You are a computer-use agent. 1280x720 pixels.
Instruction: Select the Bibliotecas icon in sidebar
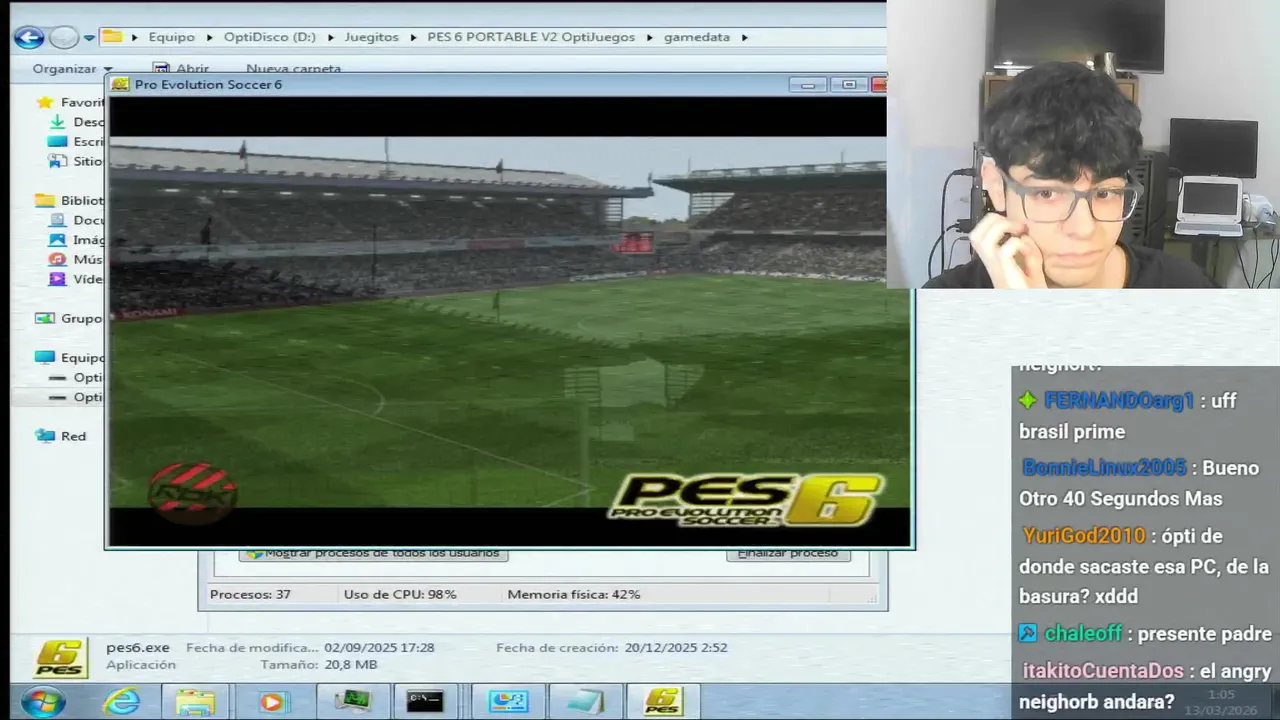(x=44, y=200)
